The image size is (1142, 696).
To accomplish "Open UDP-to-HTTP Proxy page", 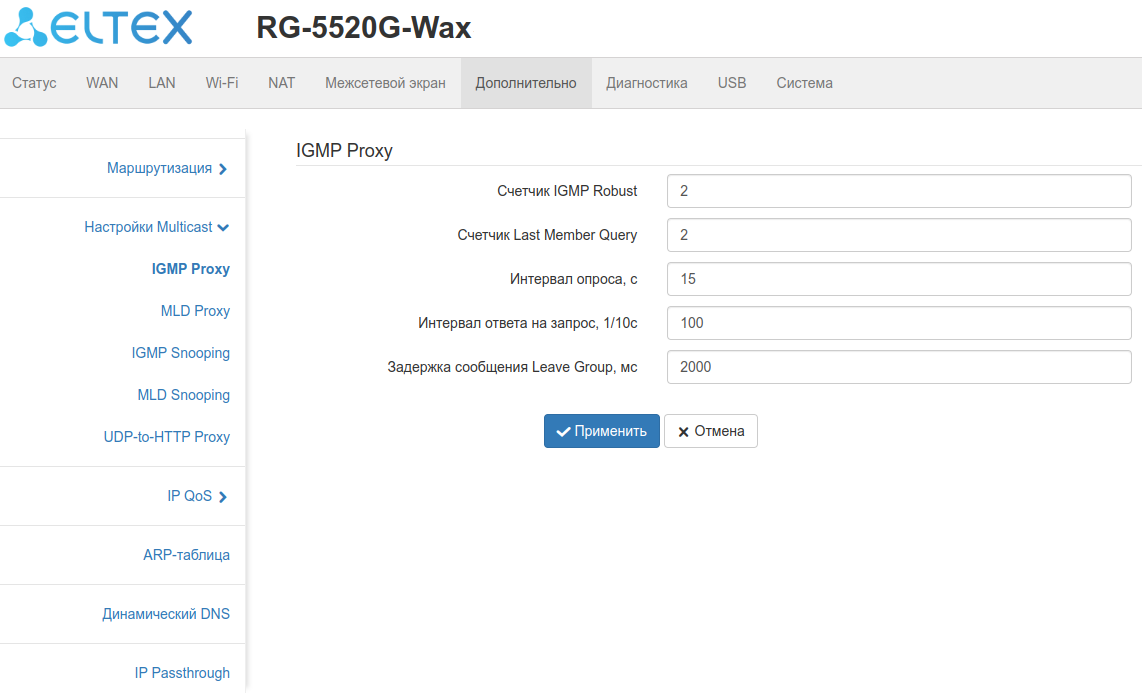I will 167,437.
